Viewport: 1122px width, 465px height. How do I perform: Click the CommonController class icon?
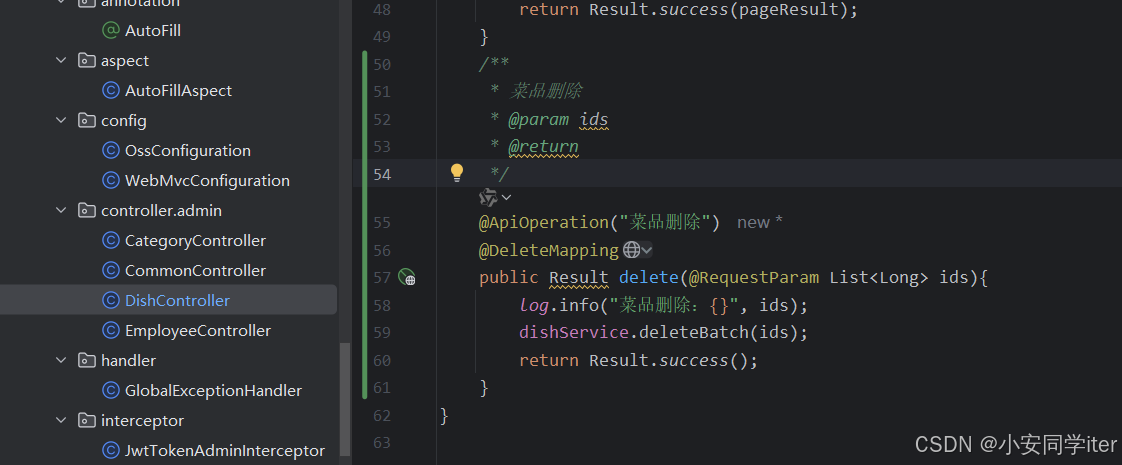(x=110, y=271)
